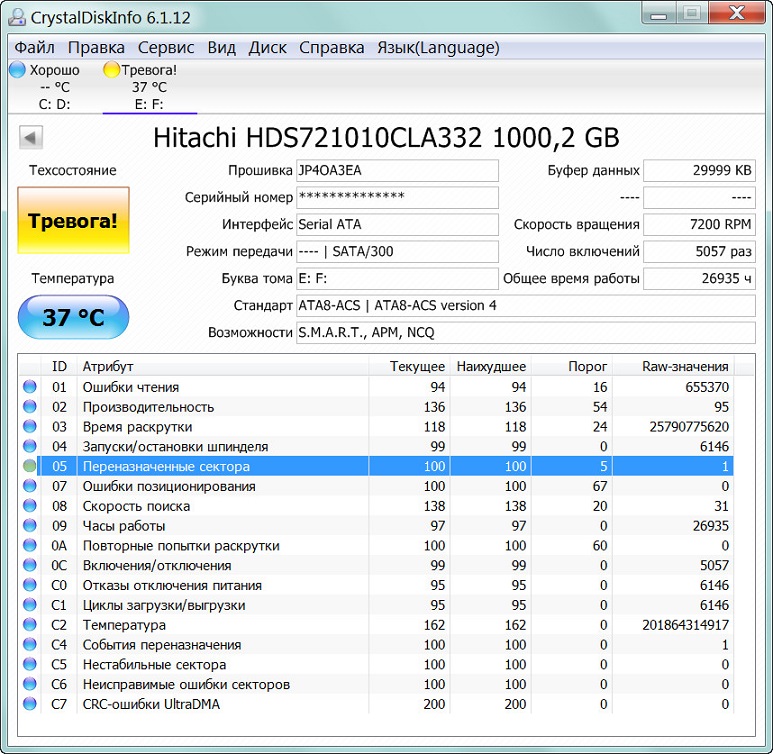Select the row Ошибки чтения

(376, 387)
